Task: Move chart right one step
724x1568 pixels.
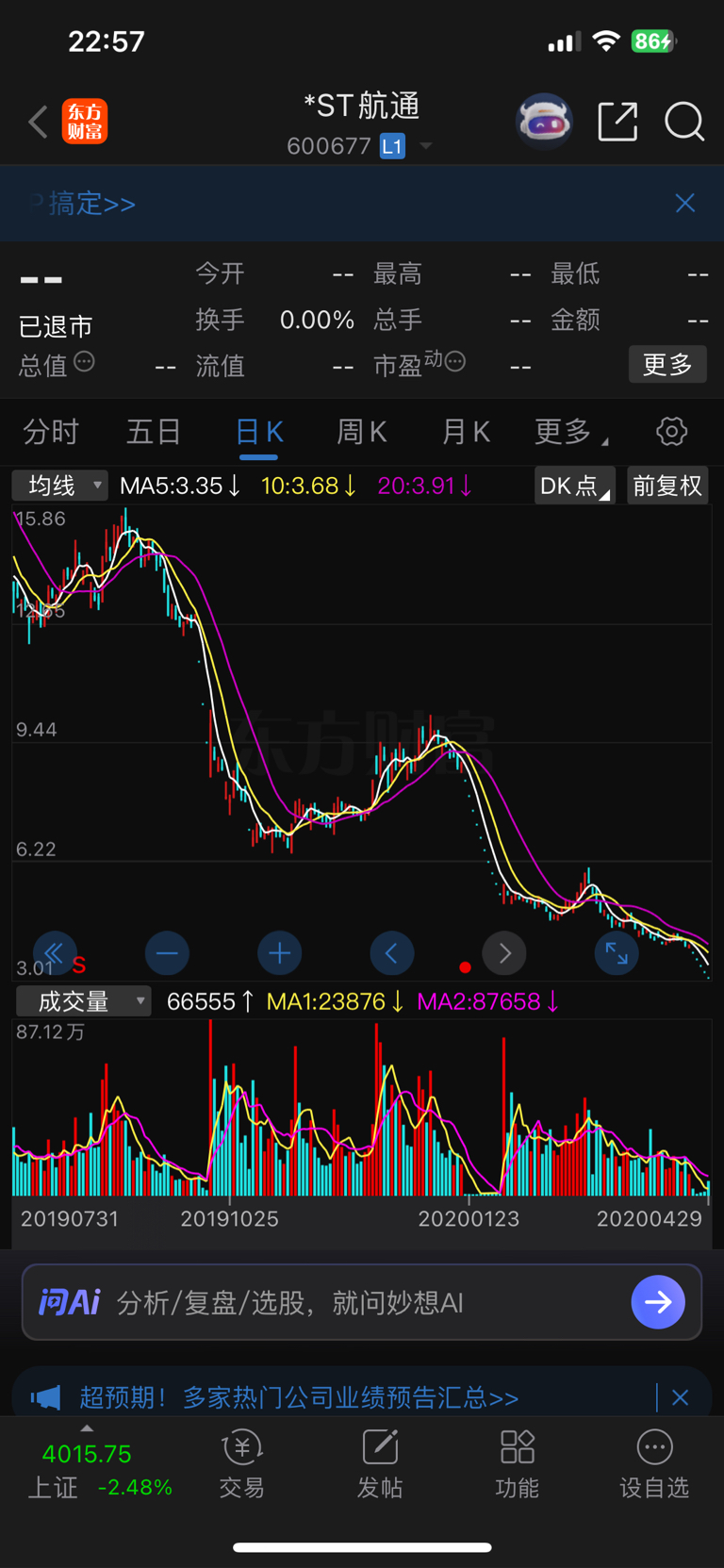Action: (504, 953)
